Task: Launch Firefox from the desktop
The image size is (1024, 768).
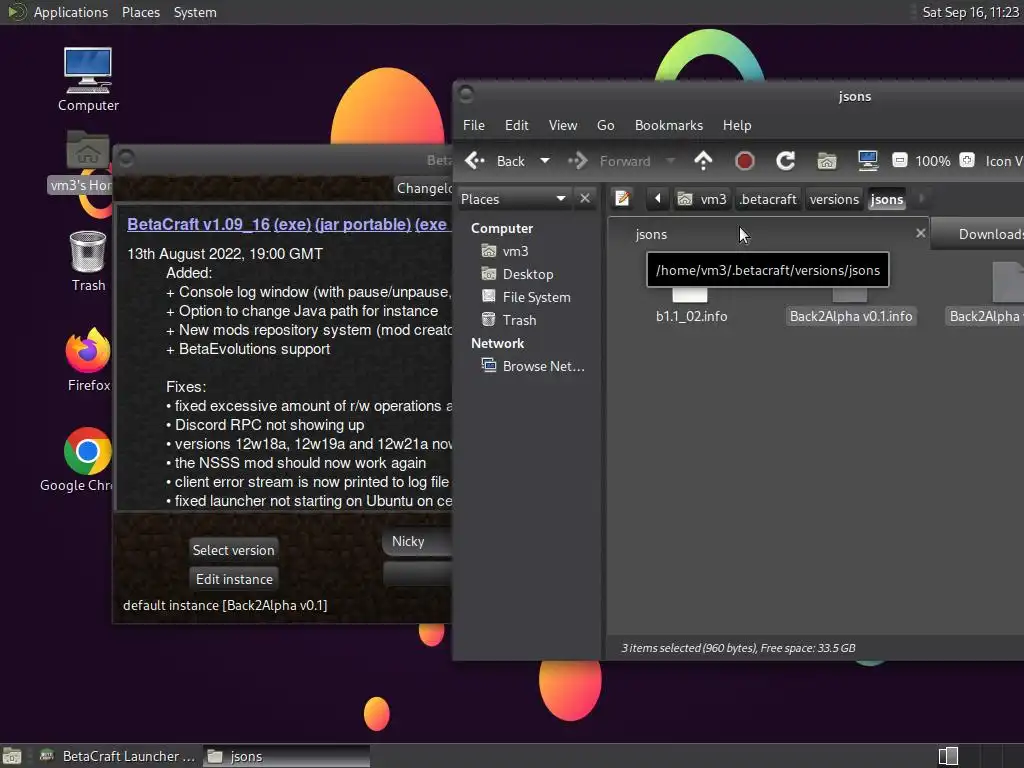Action: point(88,360)
